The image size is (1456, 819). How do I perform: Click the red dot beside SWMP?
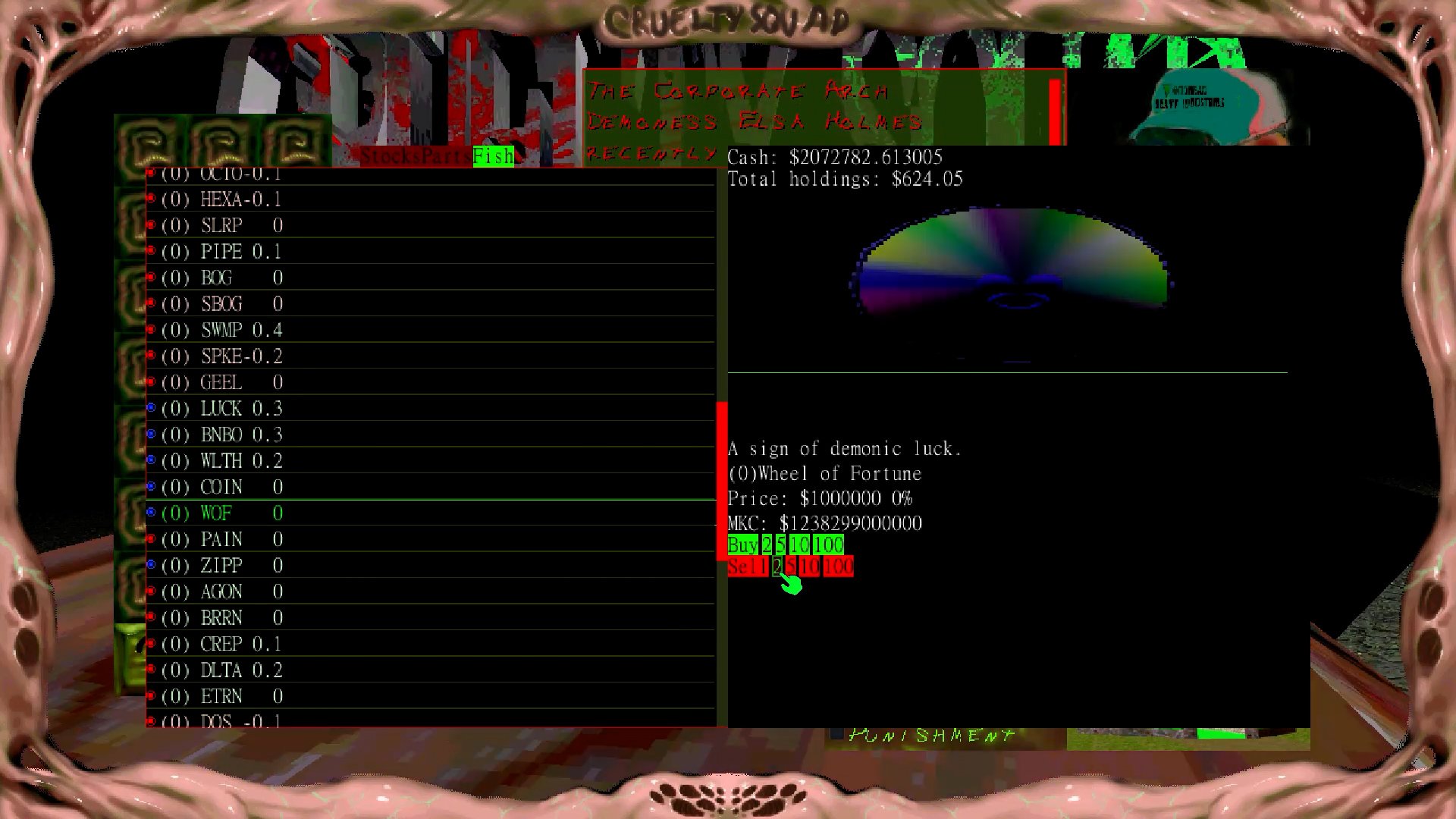pos(151,329)
